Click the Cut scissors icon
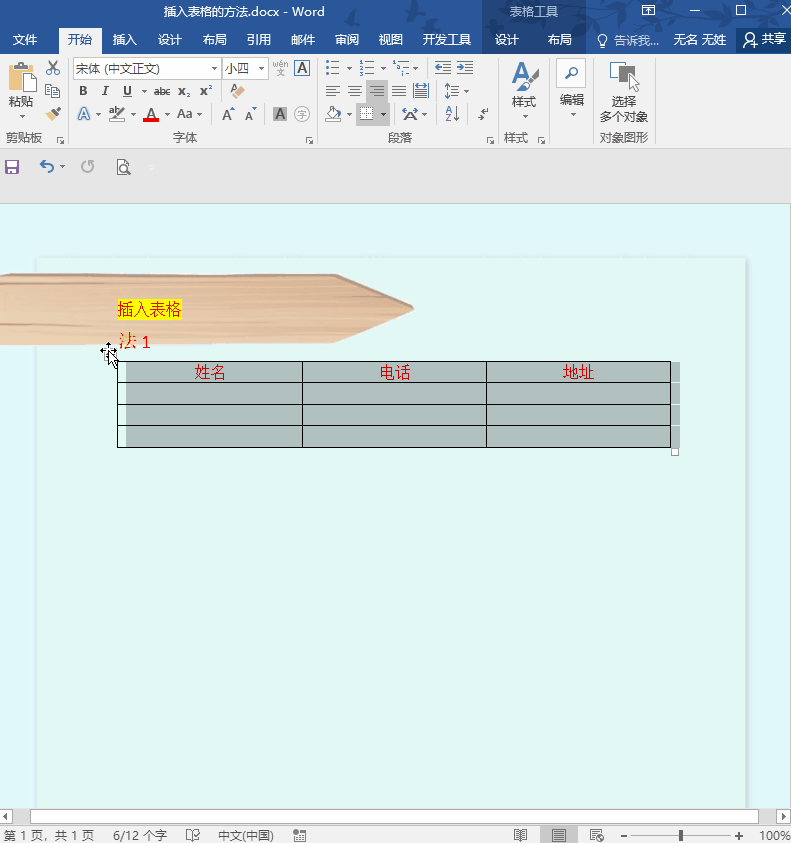 point(53,68)
